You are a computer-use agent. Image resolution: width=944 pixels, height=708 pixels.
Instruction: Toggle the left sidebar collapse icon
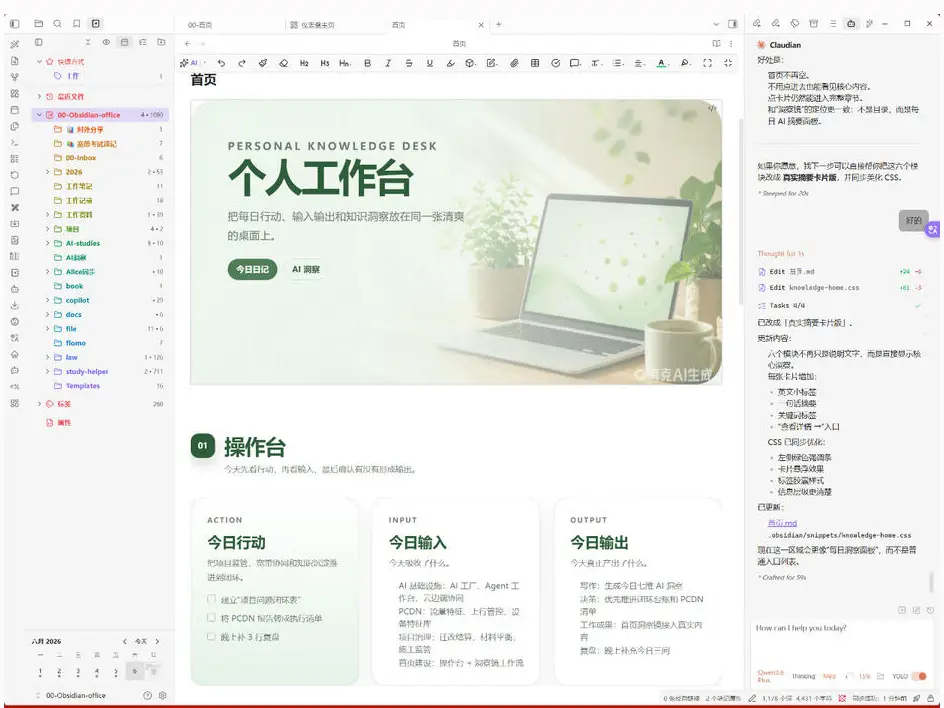pos(15,23)
